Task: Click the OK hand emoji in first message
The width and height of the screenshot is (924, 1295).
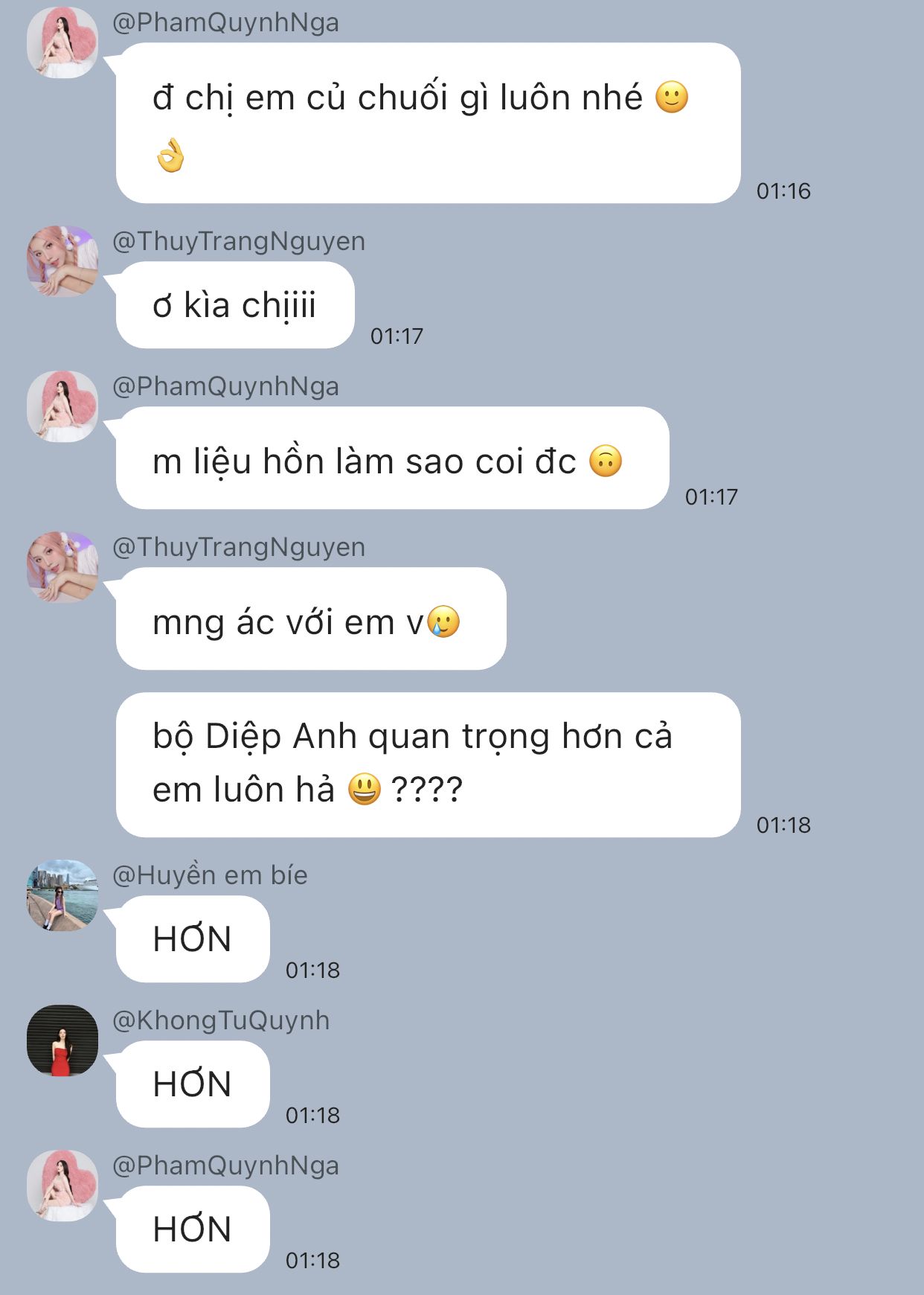Action: pyautogui.click(x=170, y=155)
